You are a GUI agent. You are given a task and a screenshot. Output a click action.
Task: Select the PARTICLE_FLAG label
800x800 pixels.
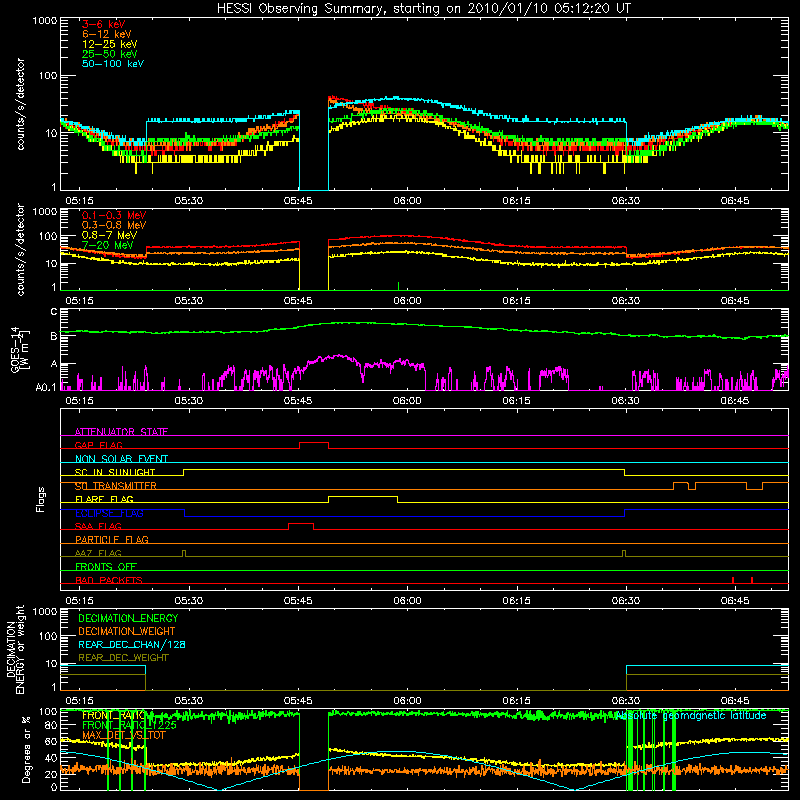(112, 539)
